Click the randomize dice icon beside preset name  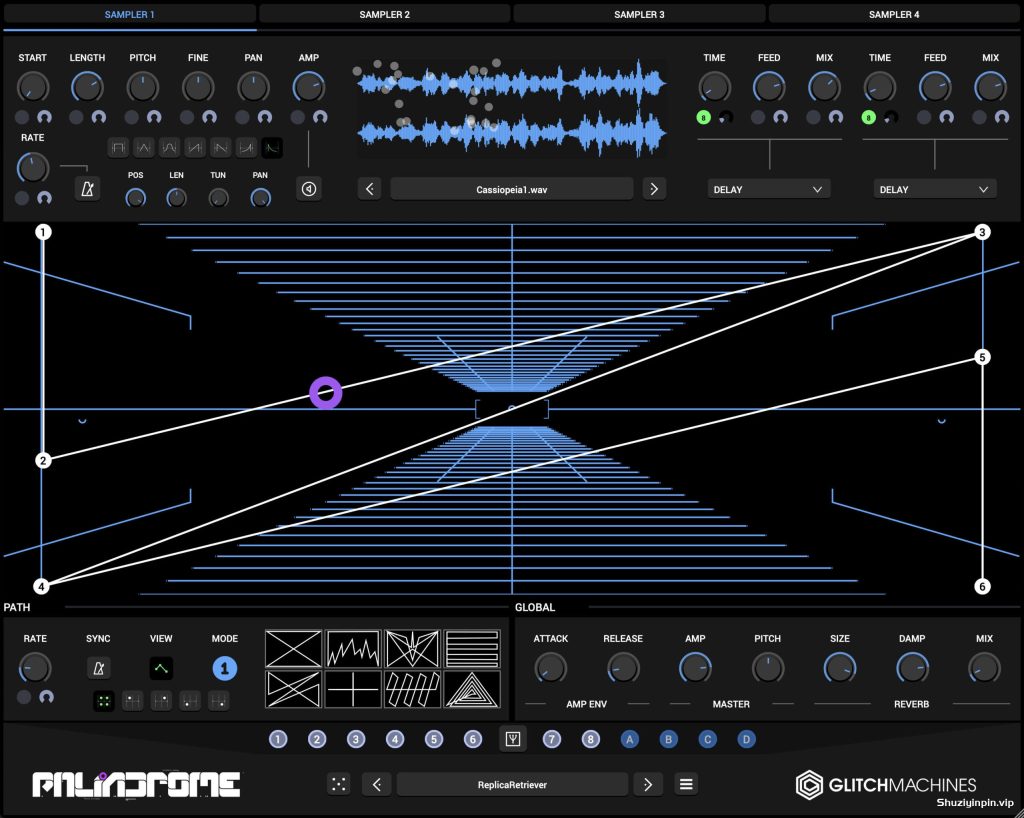click(x=339, y=784)
